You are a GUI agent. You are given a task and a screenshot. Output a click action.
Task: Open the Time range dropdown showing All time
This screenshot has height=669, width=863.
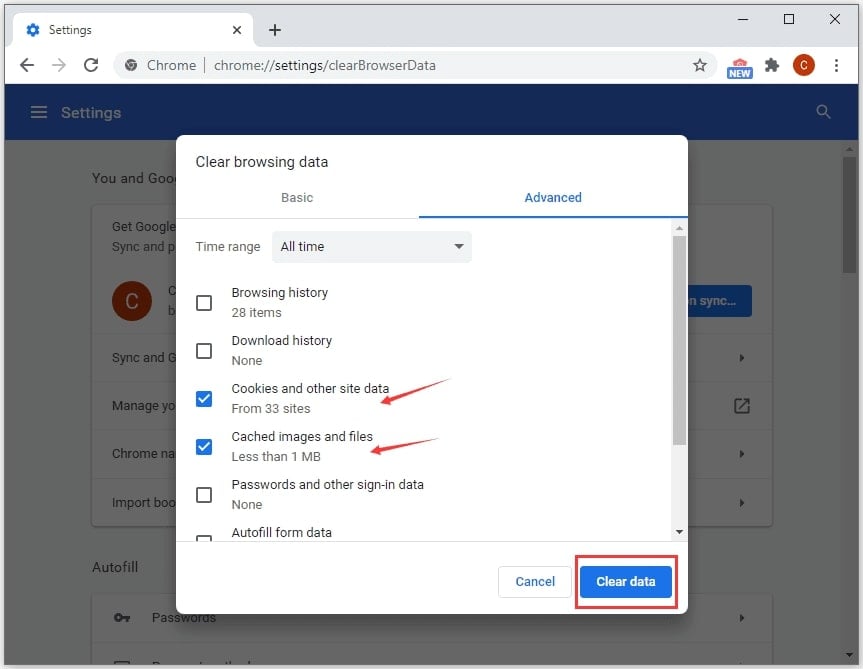(372, 246)
